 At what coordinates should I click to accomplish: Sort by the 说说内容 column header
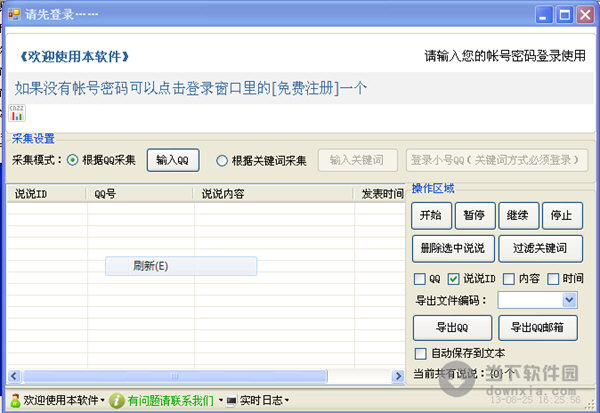tap(273, 194)
